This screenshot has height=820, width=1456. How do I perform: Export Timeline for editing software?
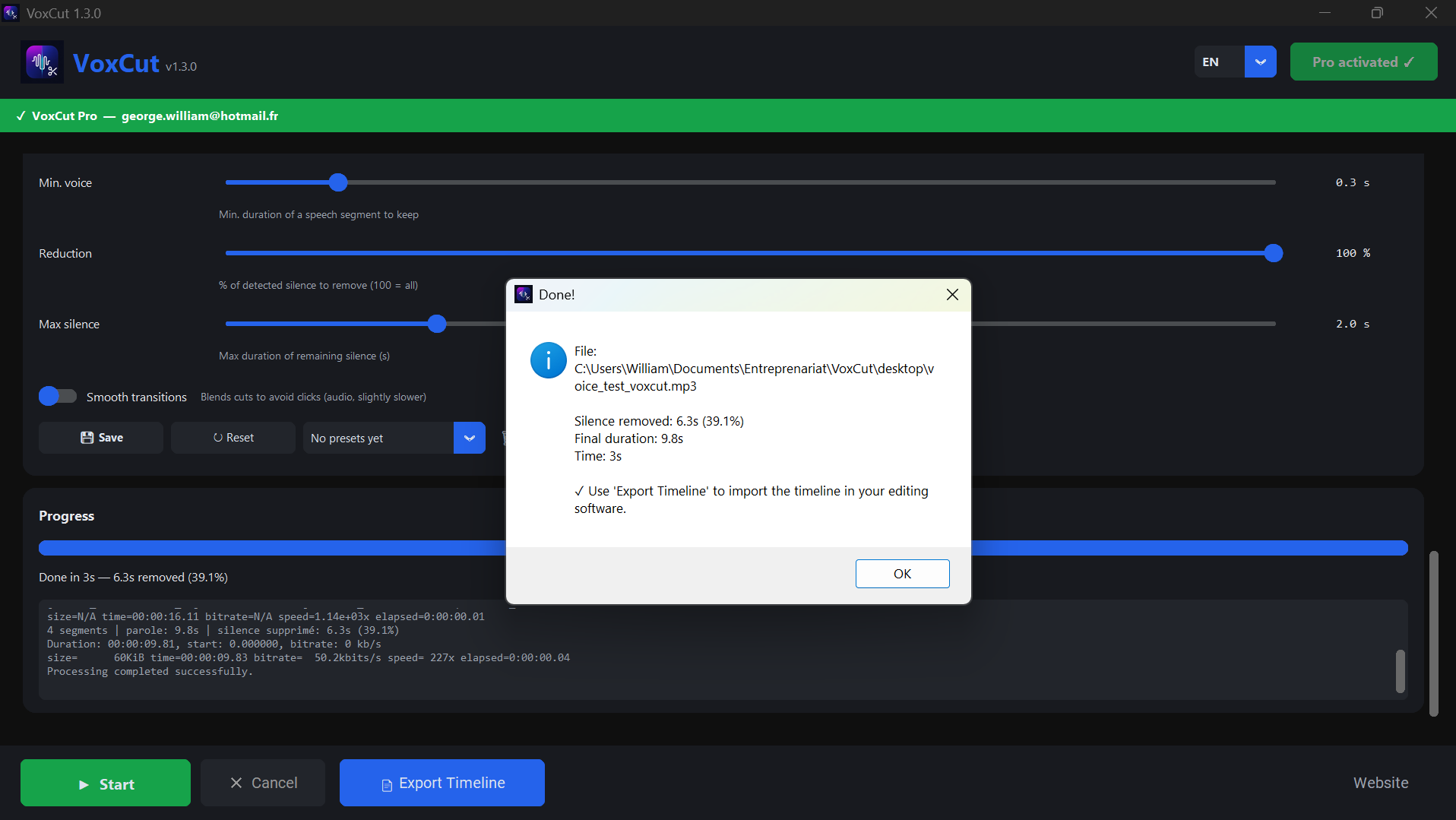pyautogui.click(x=442, y=783)
